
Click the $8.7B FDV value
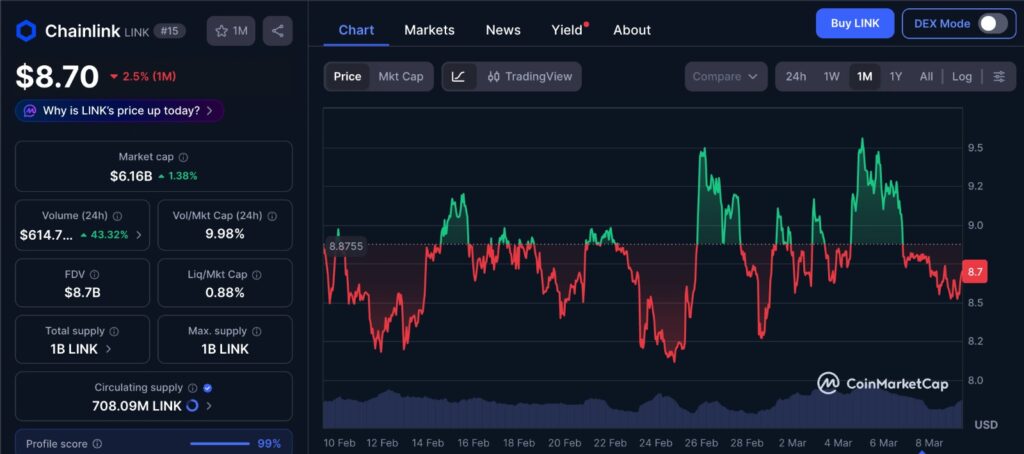pos(82,292)
